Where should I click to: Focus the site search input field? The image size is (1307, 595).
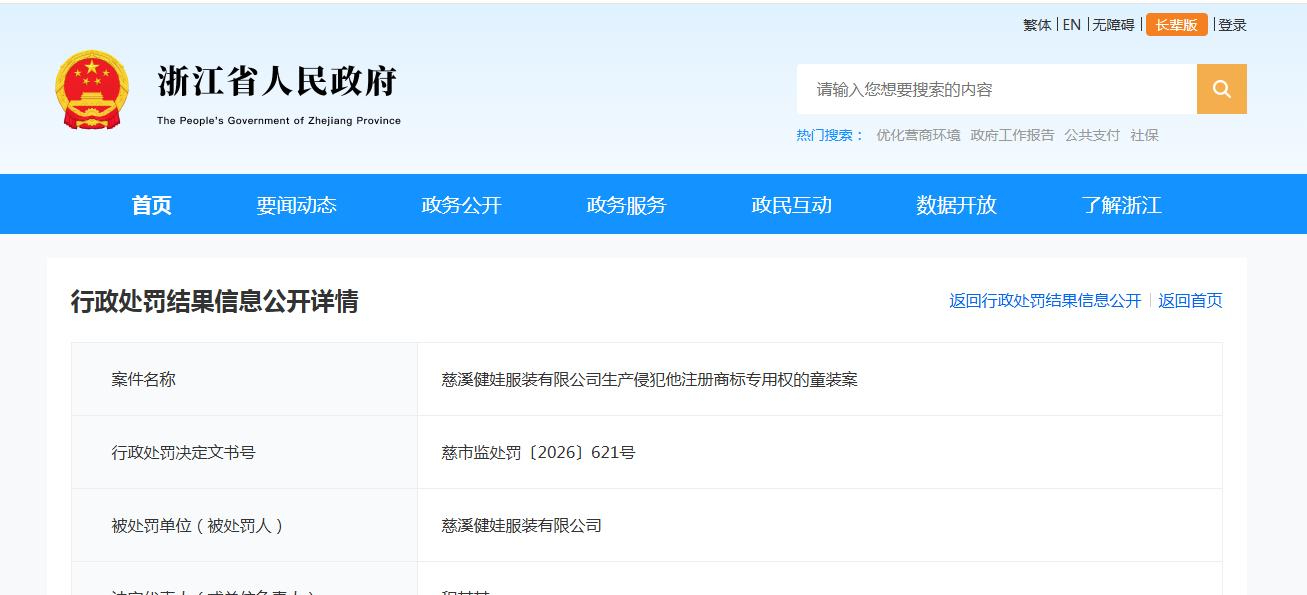pos(997,89)
